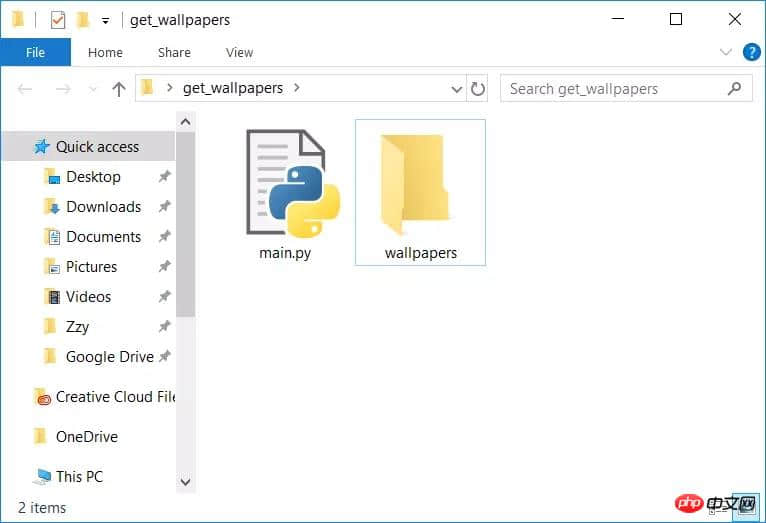
Task: Open This PC in navigation pane
Action: pyautogui.click(x=79, y=477)
